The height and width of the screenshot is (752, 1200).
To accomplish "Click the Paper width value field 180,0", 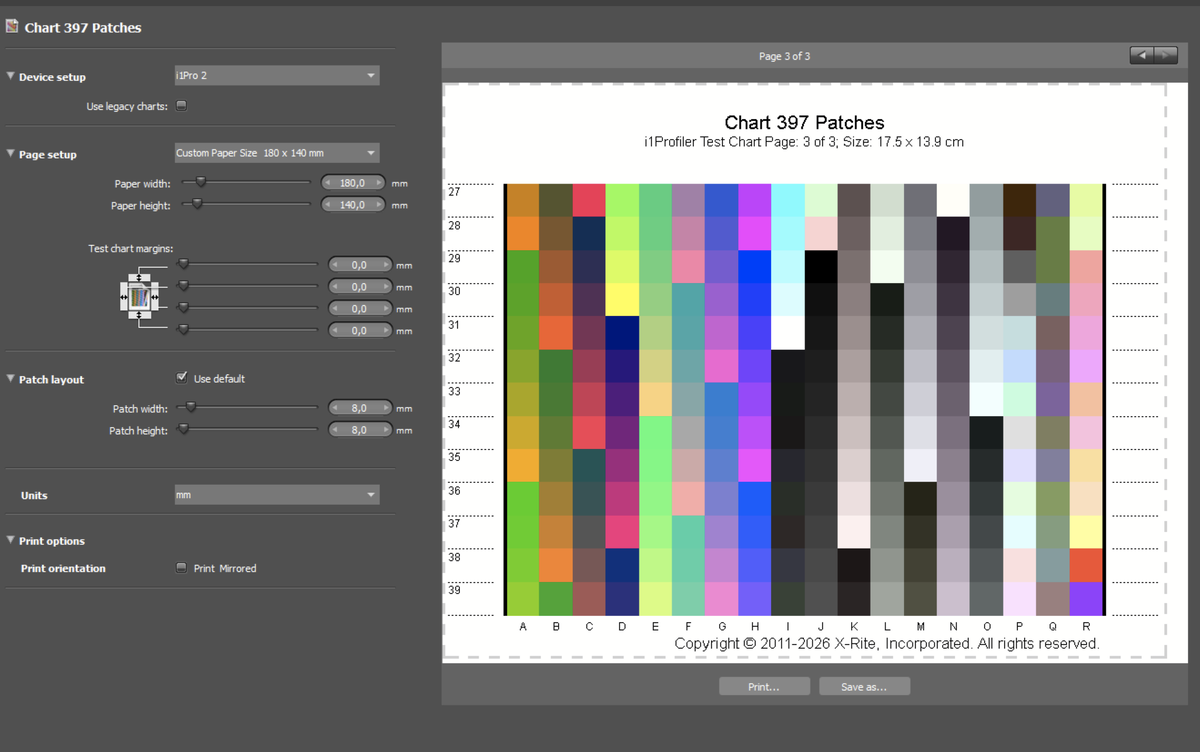I will point(353,183).
